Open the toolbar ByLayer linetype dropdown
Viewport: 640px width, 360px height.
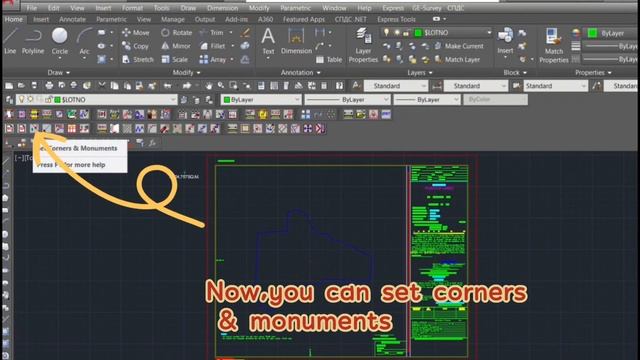click(x=347, y=100)
